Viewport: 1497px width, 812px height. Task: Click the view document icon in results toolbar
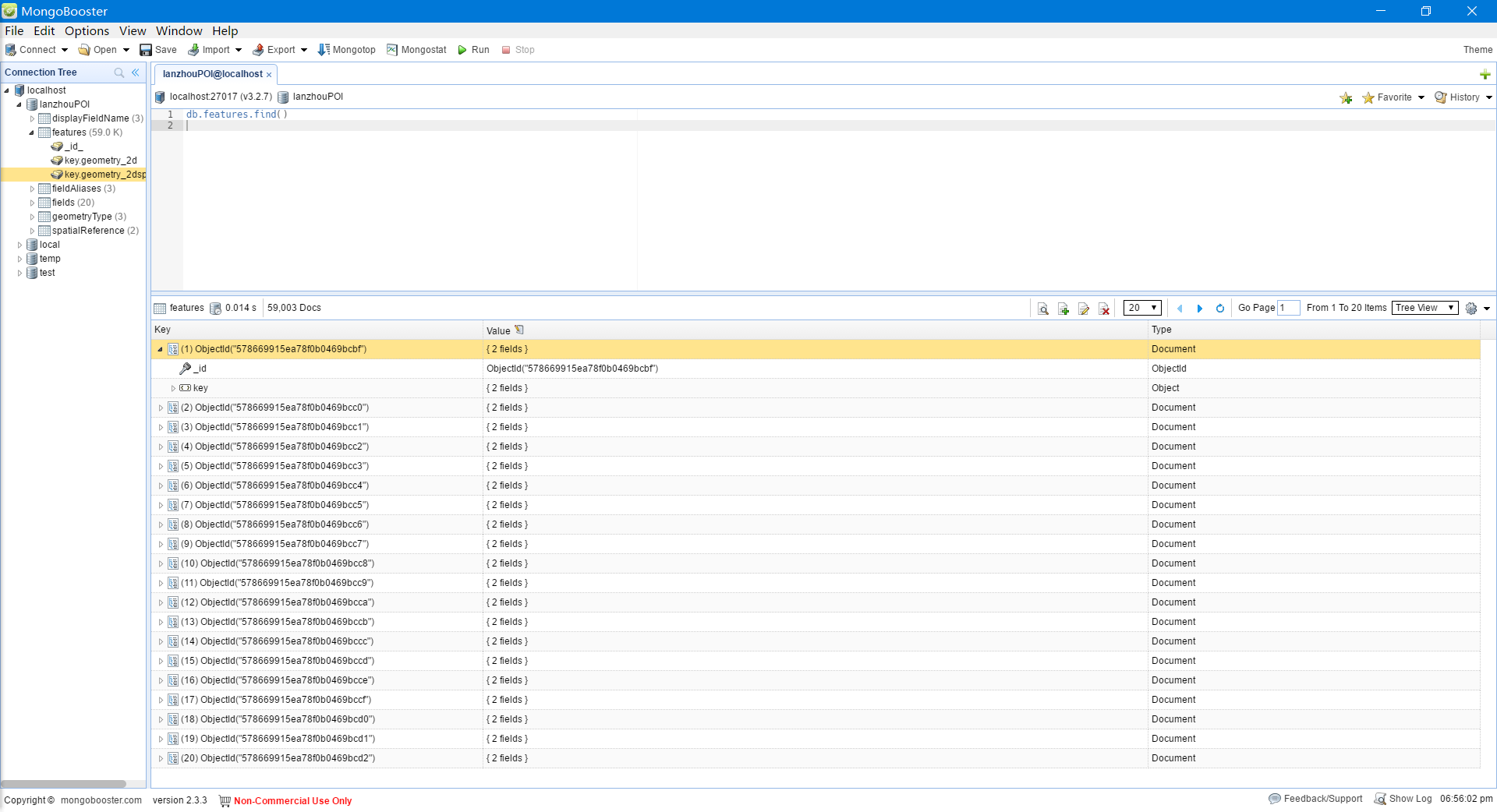coord(1043,309)
